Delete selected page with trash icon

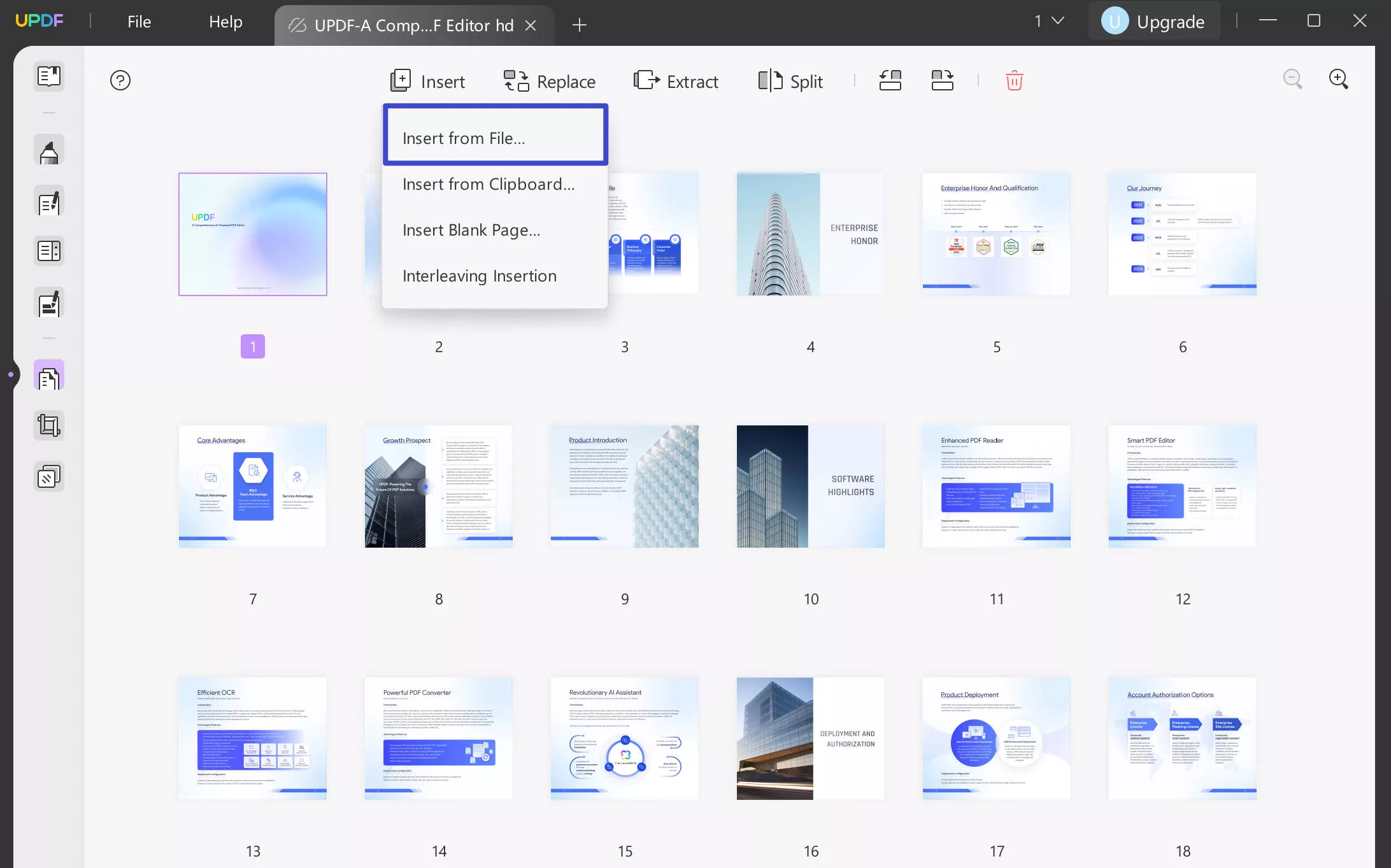(1014, 81)
